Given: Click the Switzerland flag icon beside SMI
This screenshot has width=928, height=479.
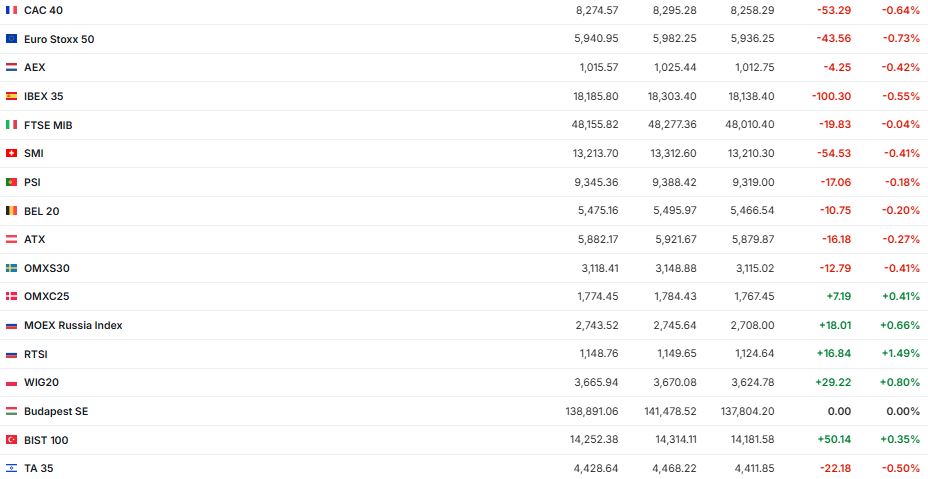Looking at the screenshot, I should point(11,153).
